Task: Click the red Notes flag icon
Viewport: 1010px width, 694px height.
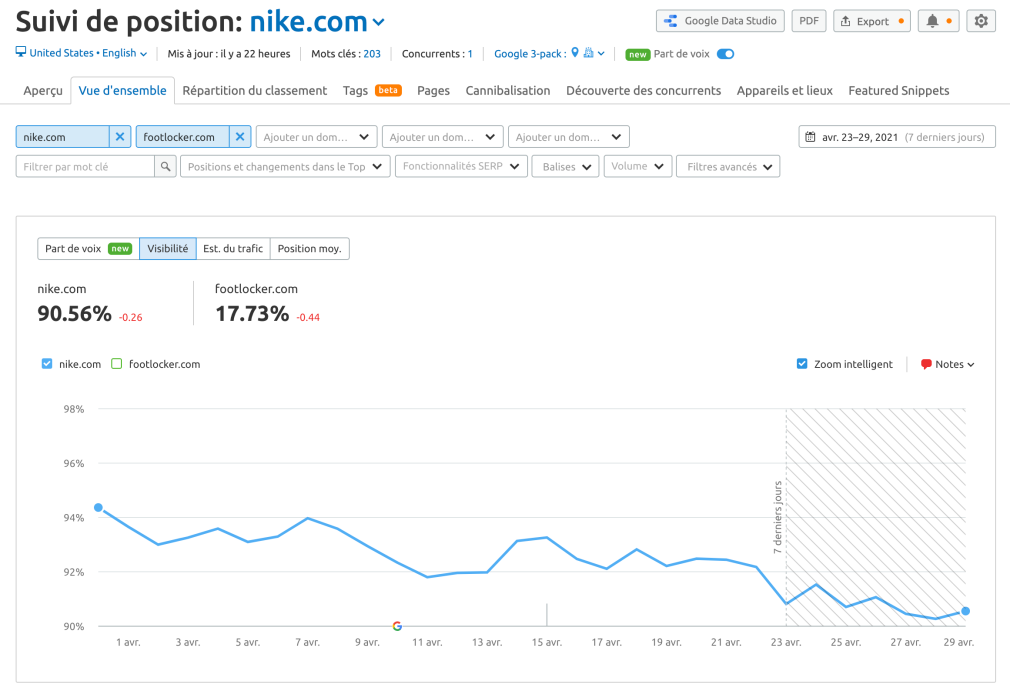Action: pos(926,364)
